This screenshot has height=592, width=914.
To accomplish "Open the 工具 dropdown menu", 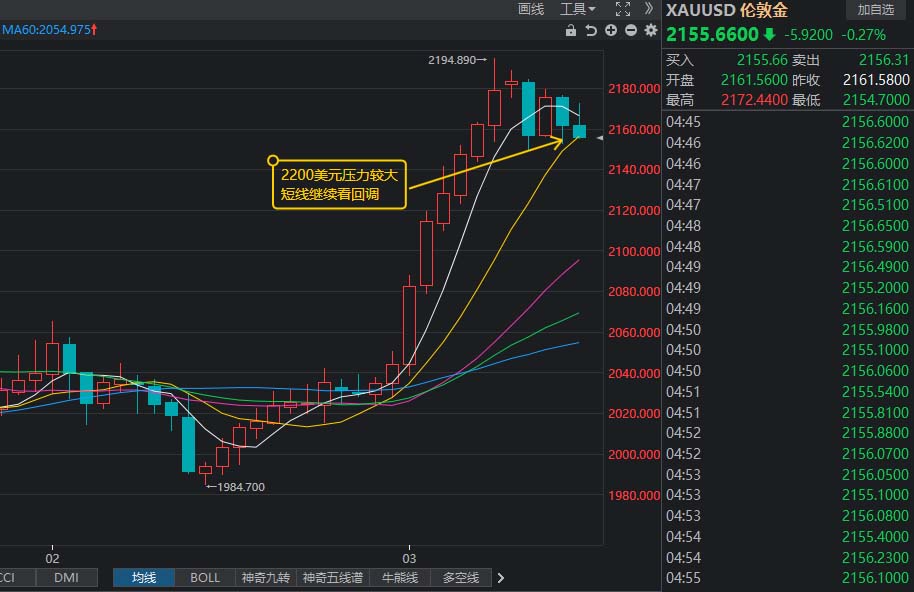I will pos(575,8).
